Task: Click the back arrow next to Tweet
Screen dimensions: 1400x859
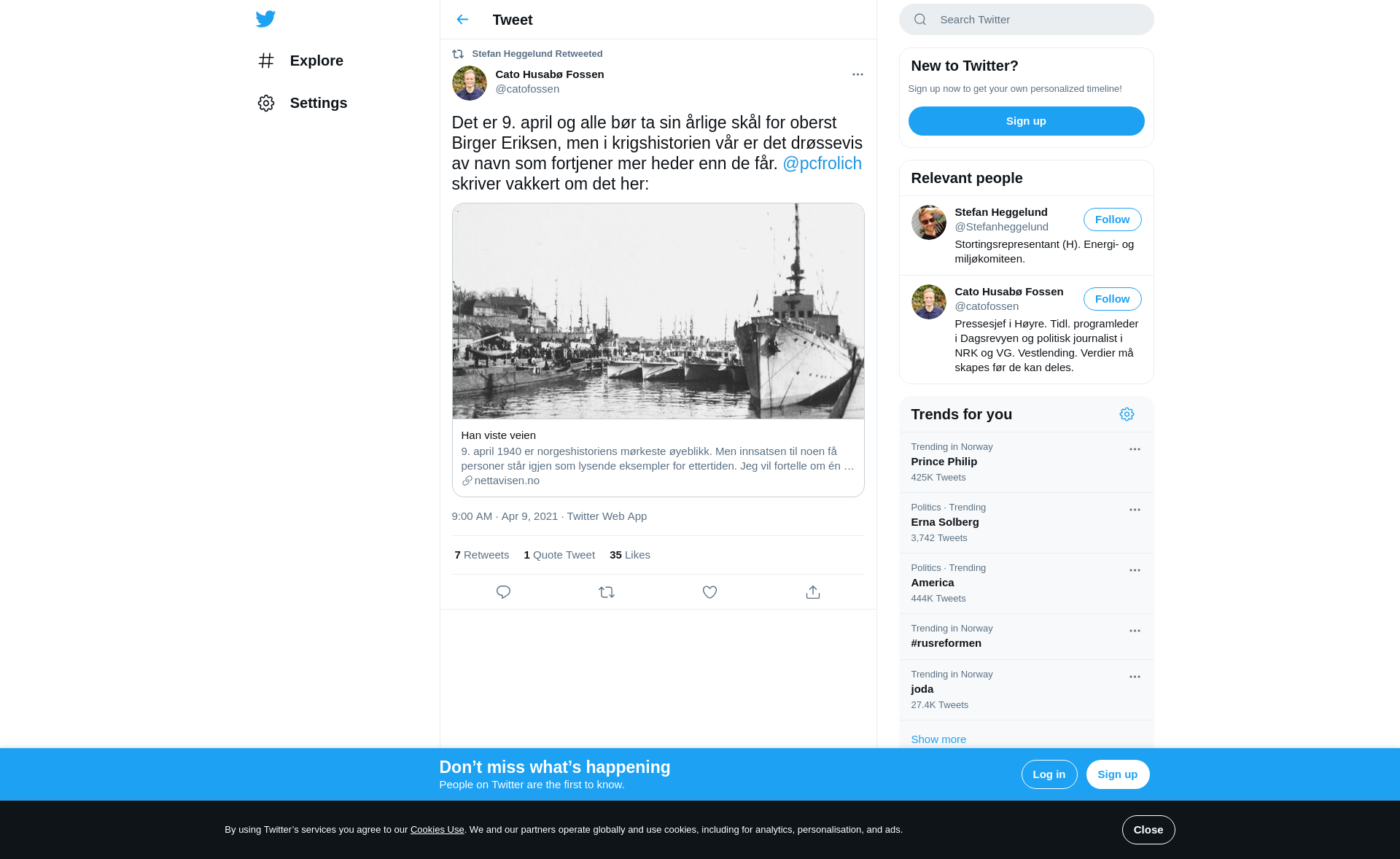Action: point(462,20)
